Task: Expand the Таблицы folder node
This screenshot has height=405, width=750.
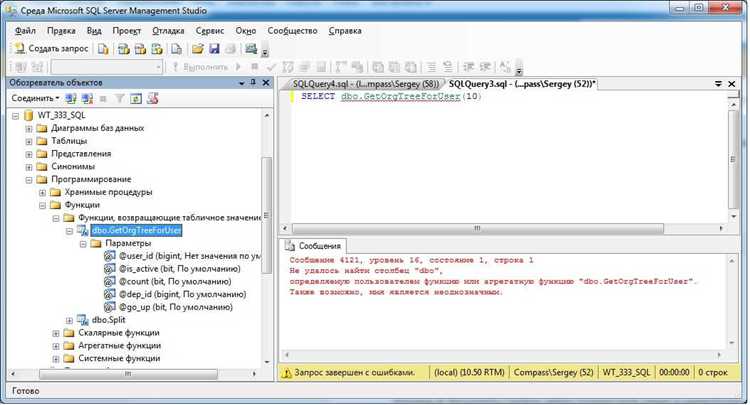Action: 29,141
